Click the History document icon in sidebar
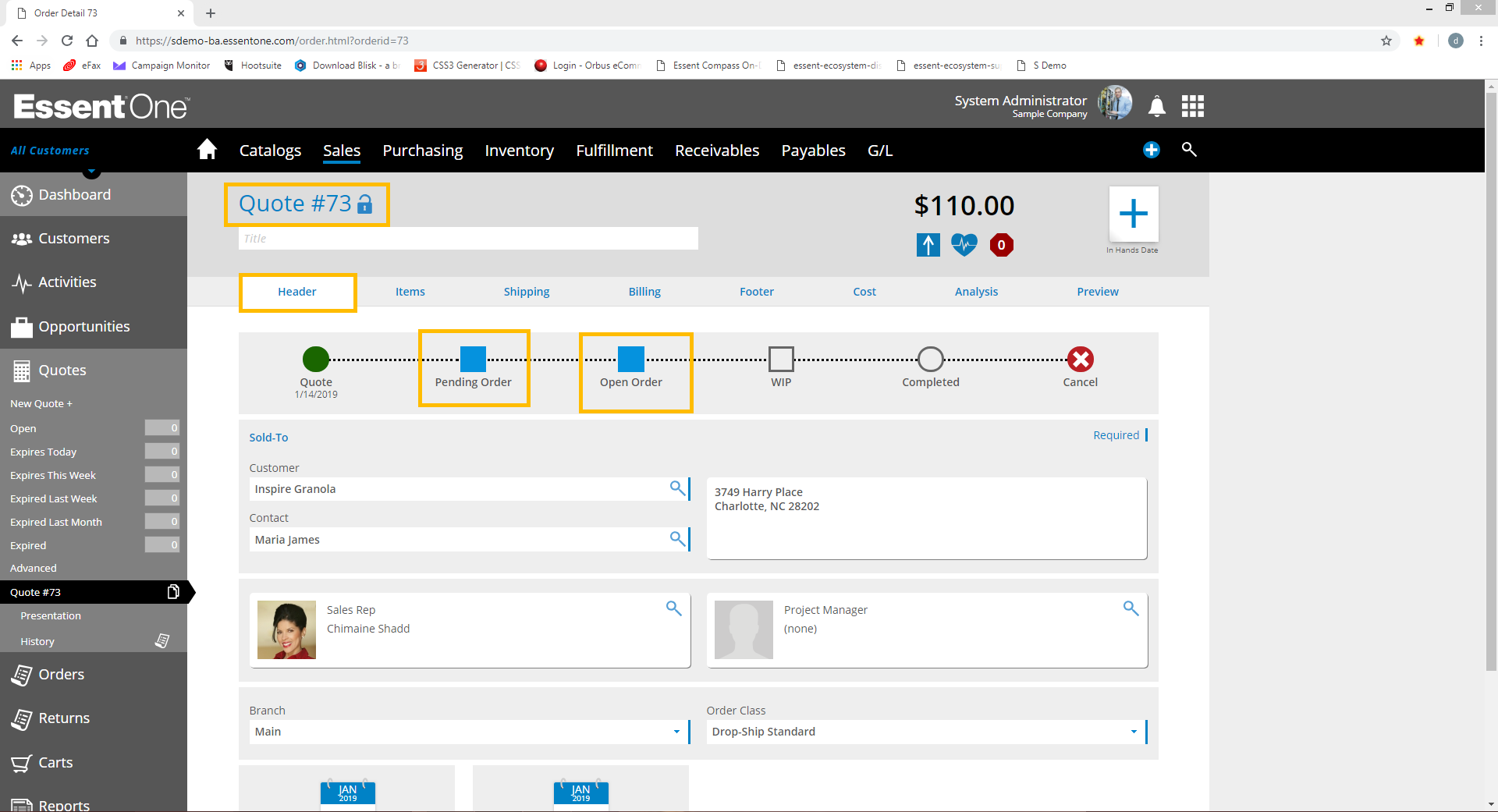The width and height of the screenshot is (1498, 812). (162, 640)
